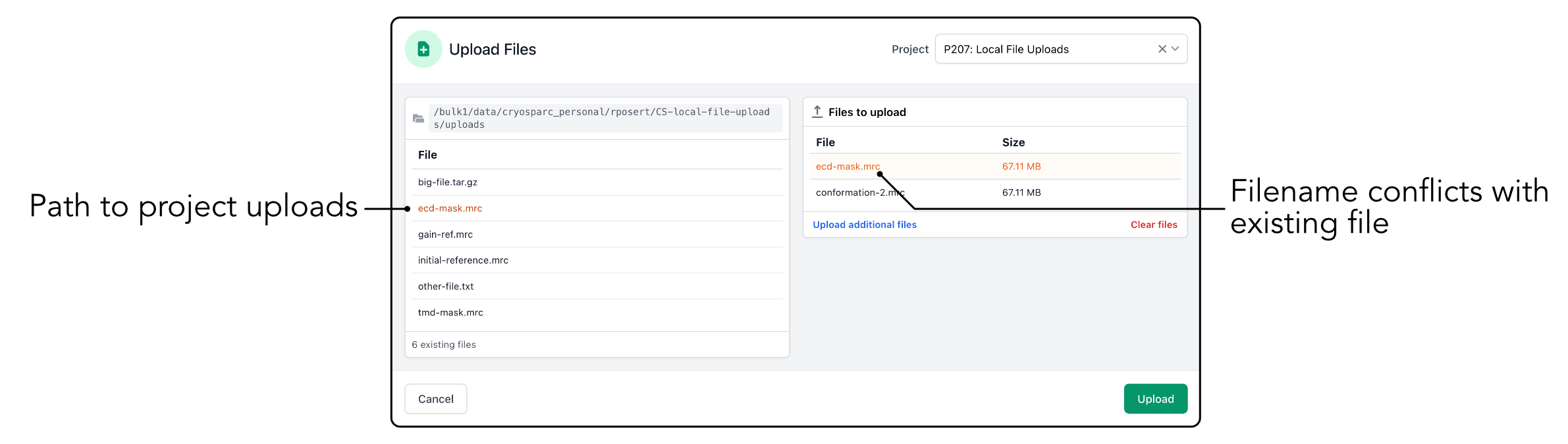This screenshot has width=1568, height=444.
Task: Open Upload additional files link
Action: click(864, 225)
